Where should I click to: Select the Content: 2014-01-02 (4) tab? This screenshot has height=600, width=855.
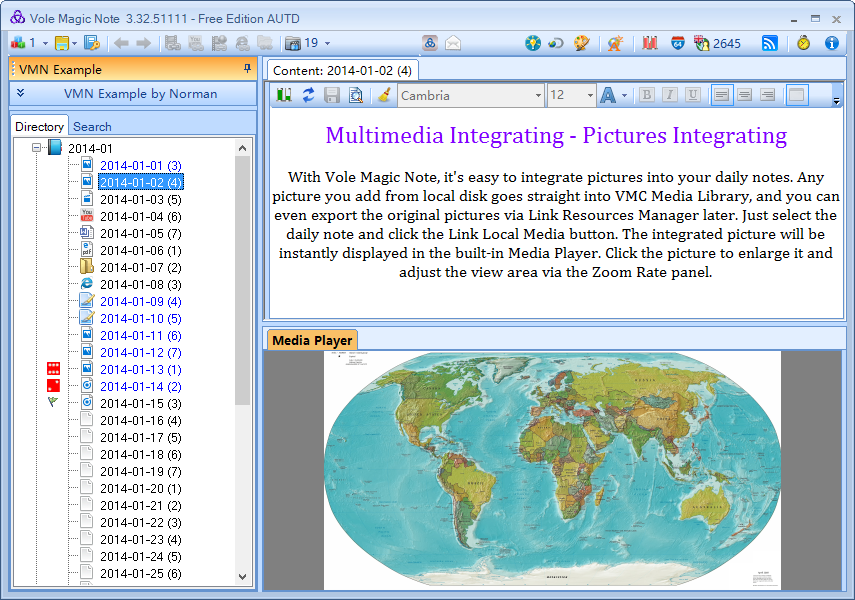[x=342, y=70]
